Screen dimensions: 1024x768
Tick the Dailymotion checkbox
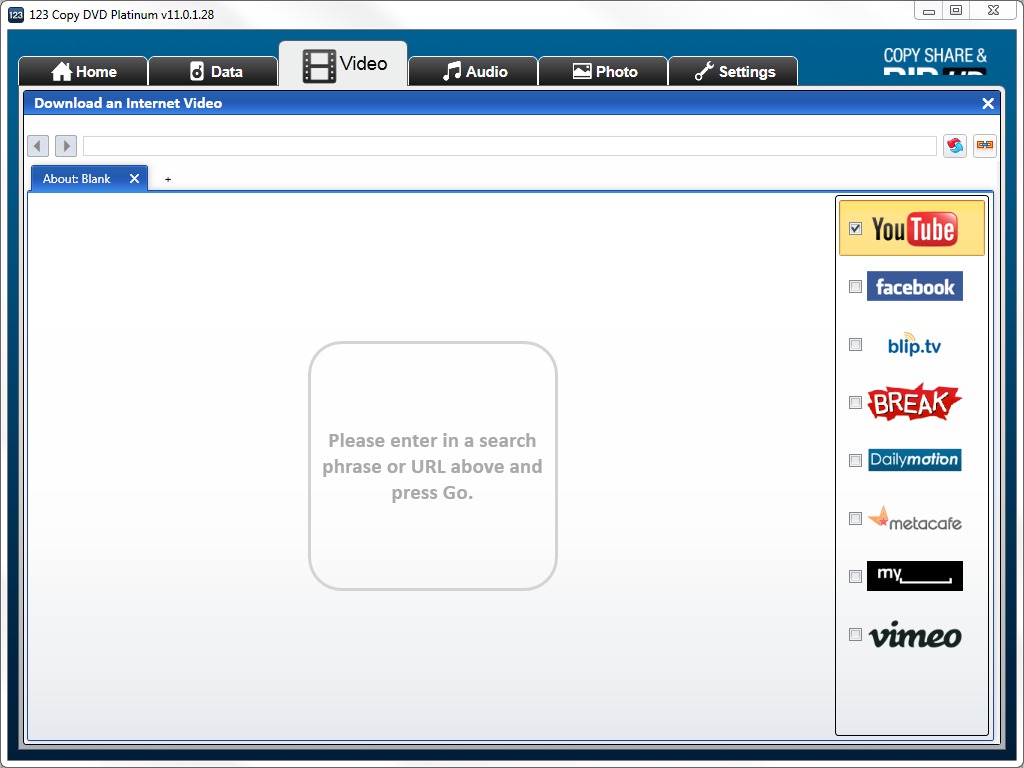(x=856, y=460)
